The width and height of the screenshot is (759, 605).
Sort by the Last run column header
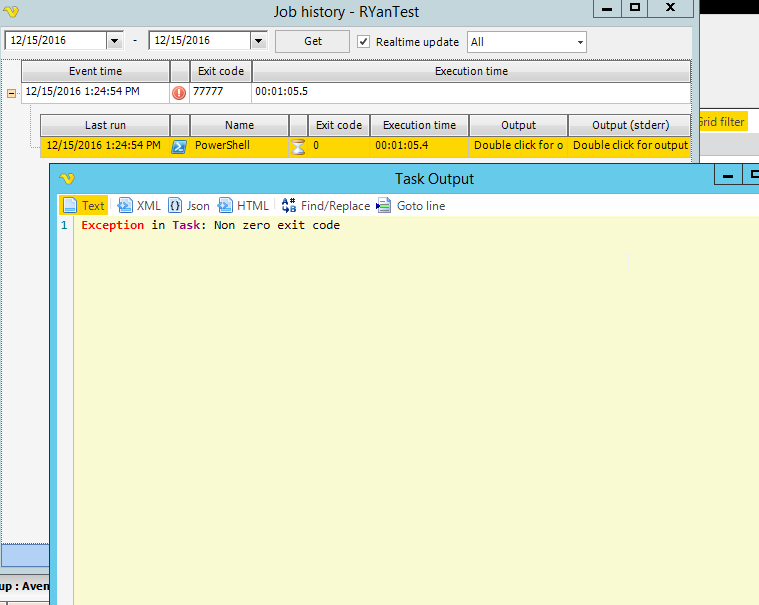pyautogui.click(x=105, y=125)
